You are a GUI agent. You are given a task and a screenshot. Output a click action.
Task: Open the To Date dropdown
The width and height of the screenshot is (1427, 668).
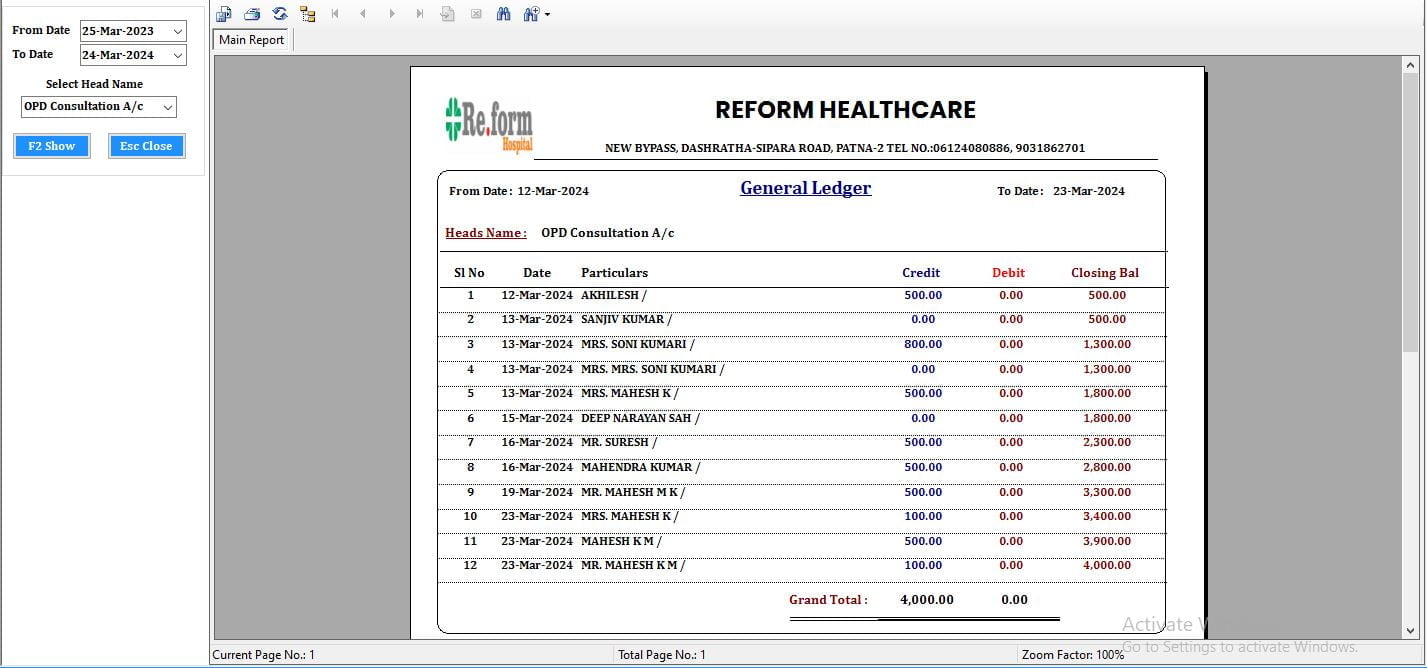(x=179, y=55)
